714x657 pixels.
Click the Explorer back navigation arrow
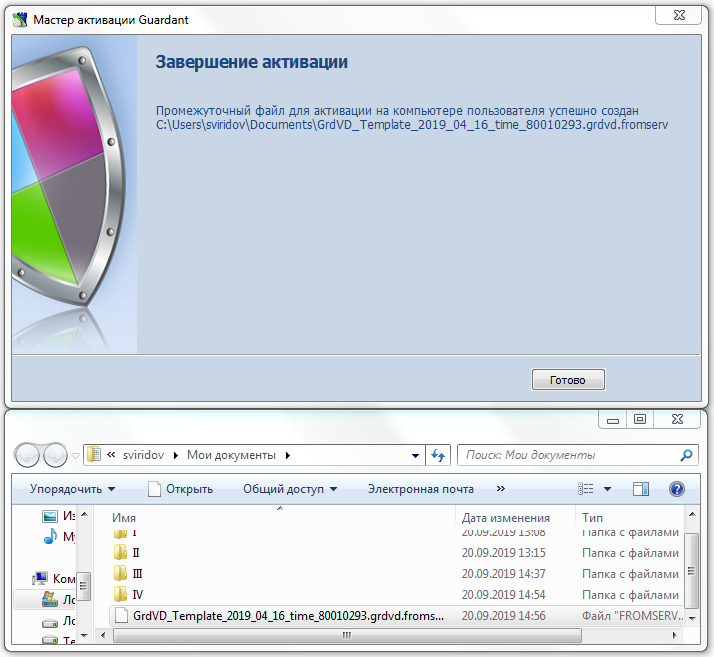[x=29, y=455]
